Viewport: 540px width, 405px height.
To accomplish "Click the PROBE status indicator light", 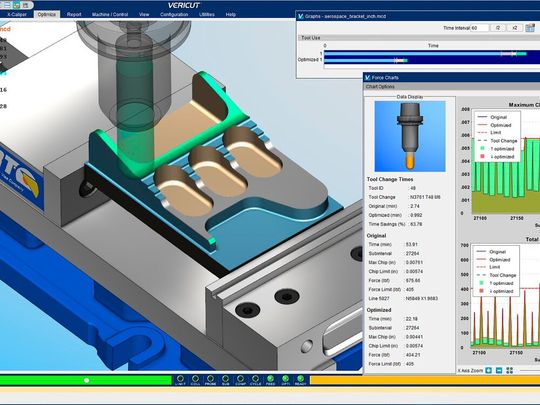I will [210, 379].
